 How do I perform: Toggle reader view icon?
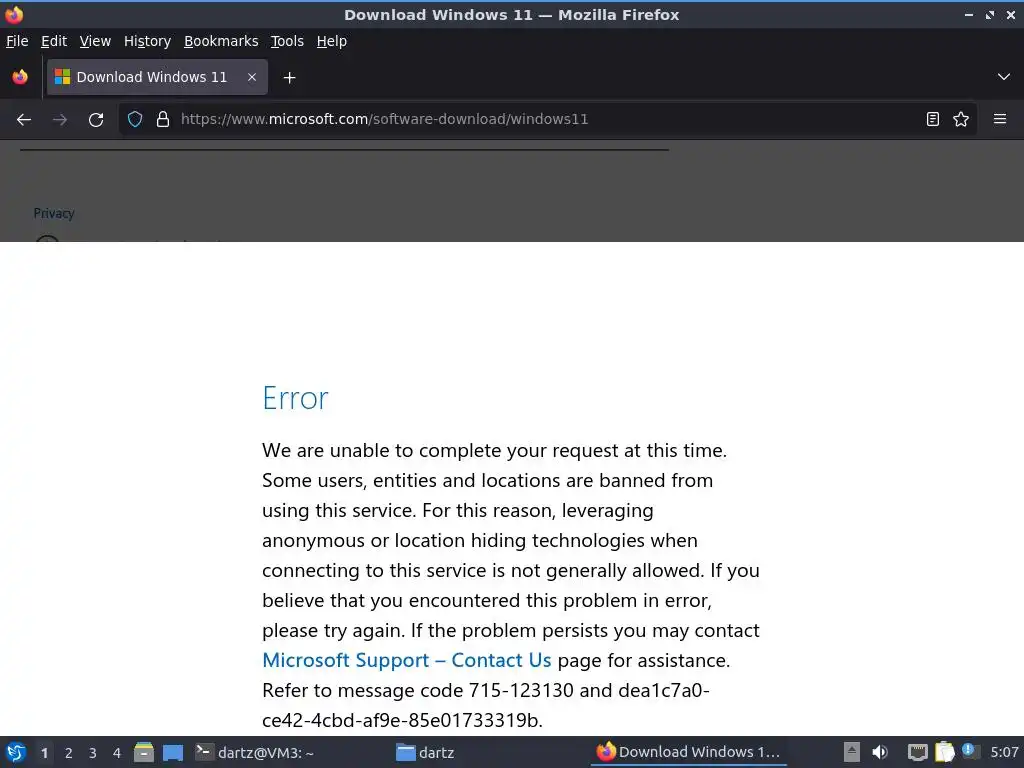click(933, 119)
